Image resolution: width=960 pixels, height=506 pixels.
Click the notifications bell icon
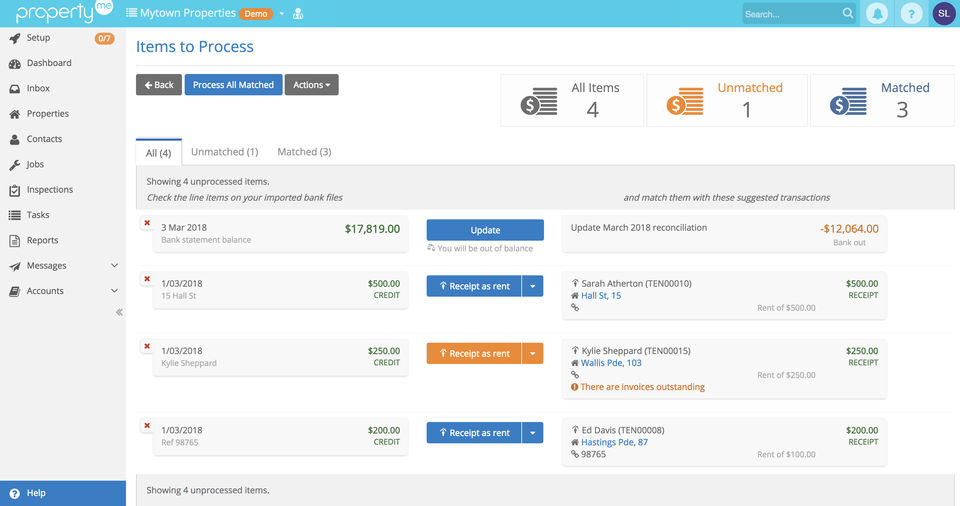pyautogui.click(x=877, y=13)
